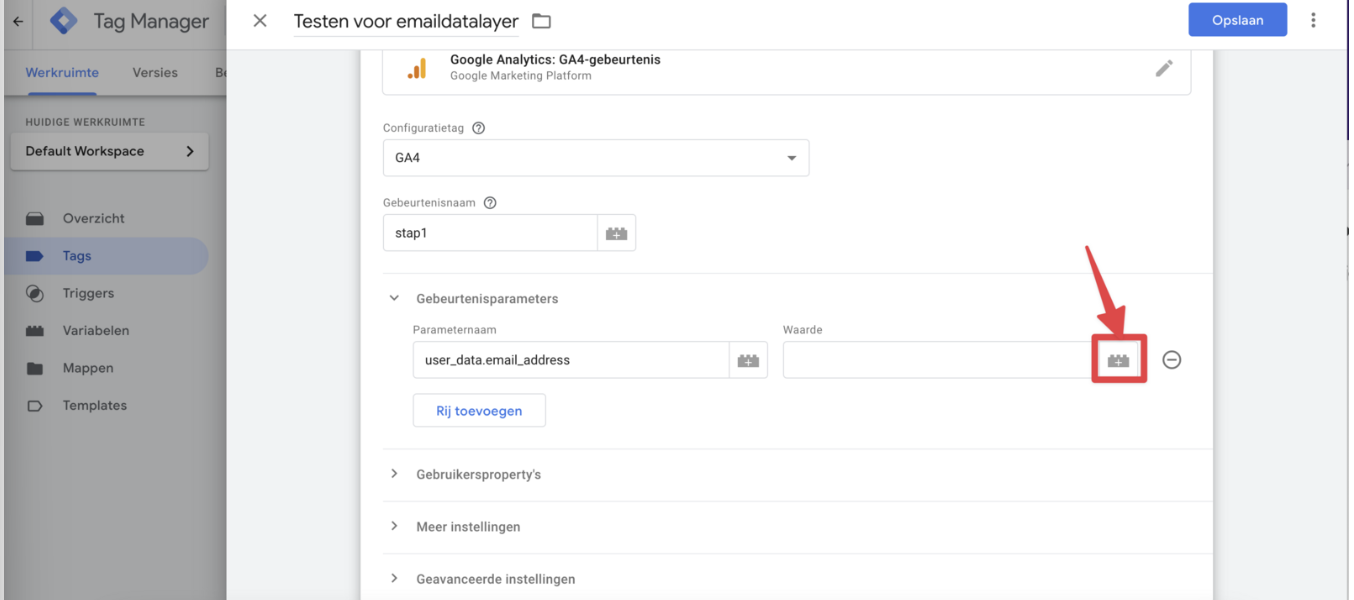Viewport: 1354px width, 600px height.
Task: Open the Configuratietag GA4 dropdown
Action: coord(595,158)
